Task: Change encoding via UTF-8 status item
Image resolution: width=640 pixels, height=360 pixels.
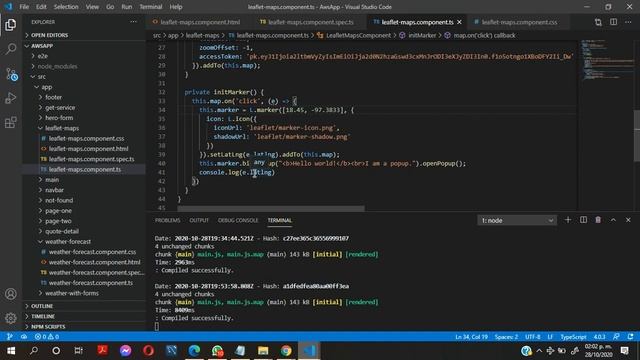Action: pyautogui.click(x=533, y=337)
